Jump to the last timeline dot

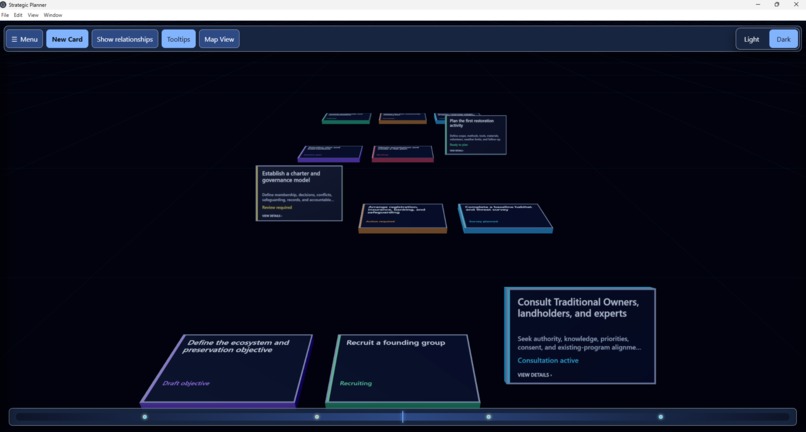tap(661, 417)
